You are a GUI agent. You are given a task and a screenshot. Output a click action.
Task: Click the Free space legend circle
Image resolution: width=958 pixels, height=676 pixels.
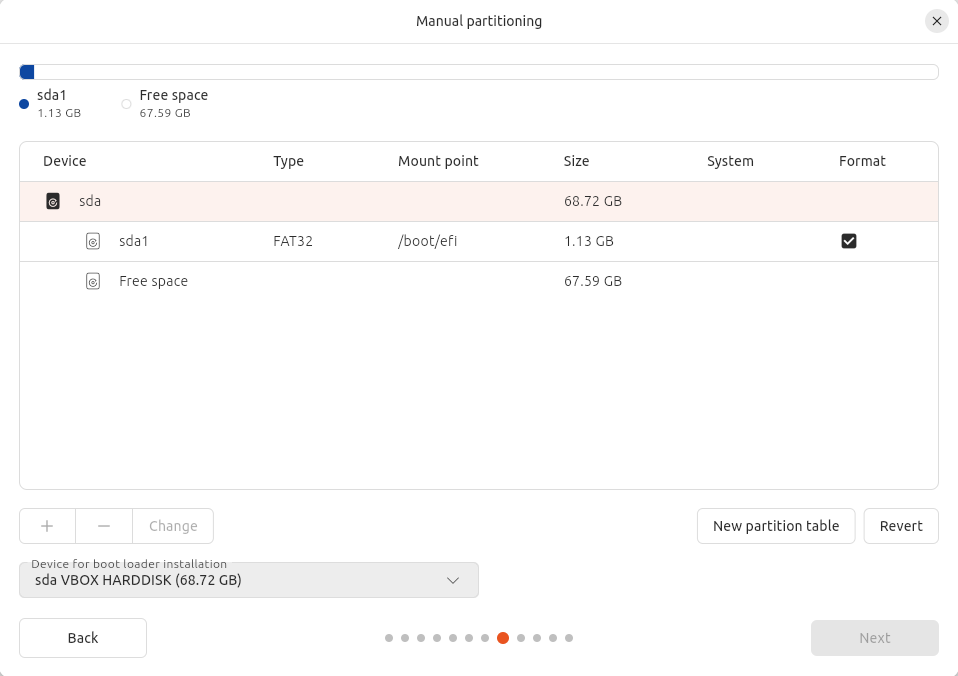click(x=126, y=104)
